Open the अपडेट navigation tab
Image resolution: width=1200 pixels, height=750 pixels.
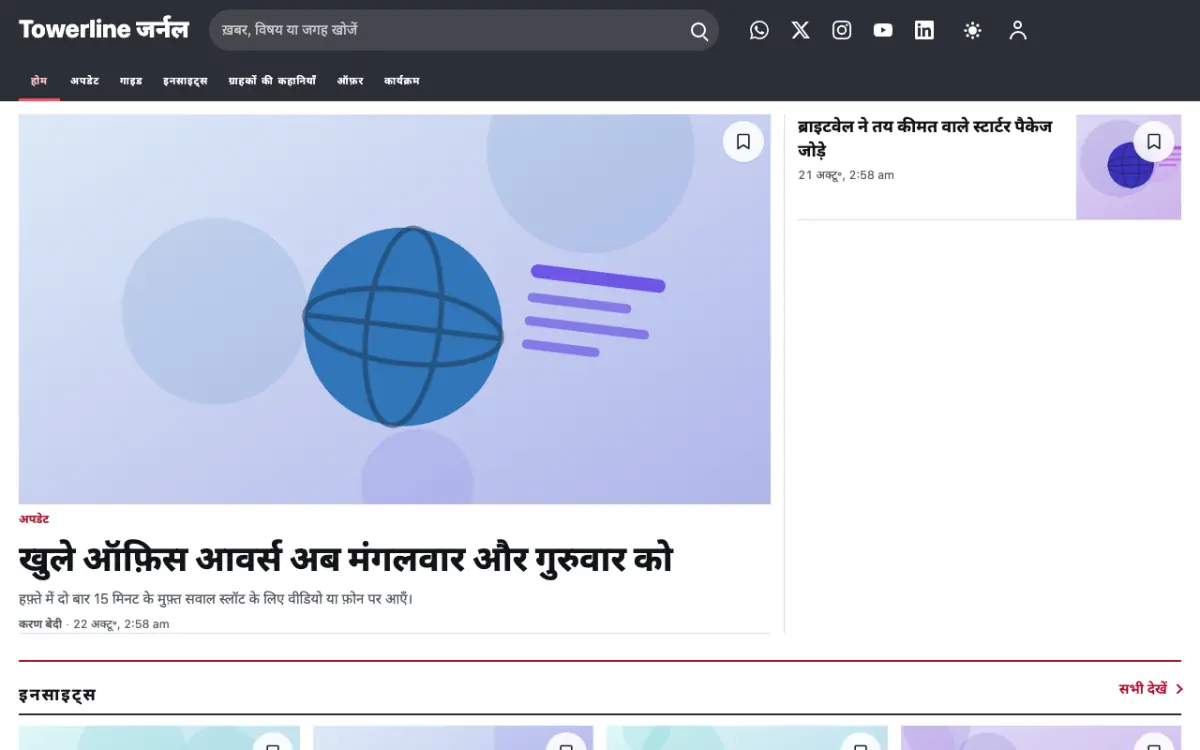point(85,81)
